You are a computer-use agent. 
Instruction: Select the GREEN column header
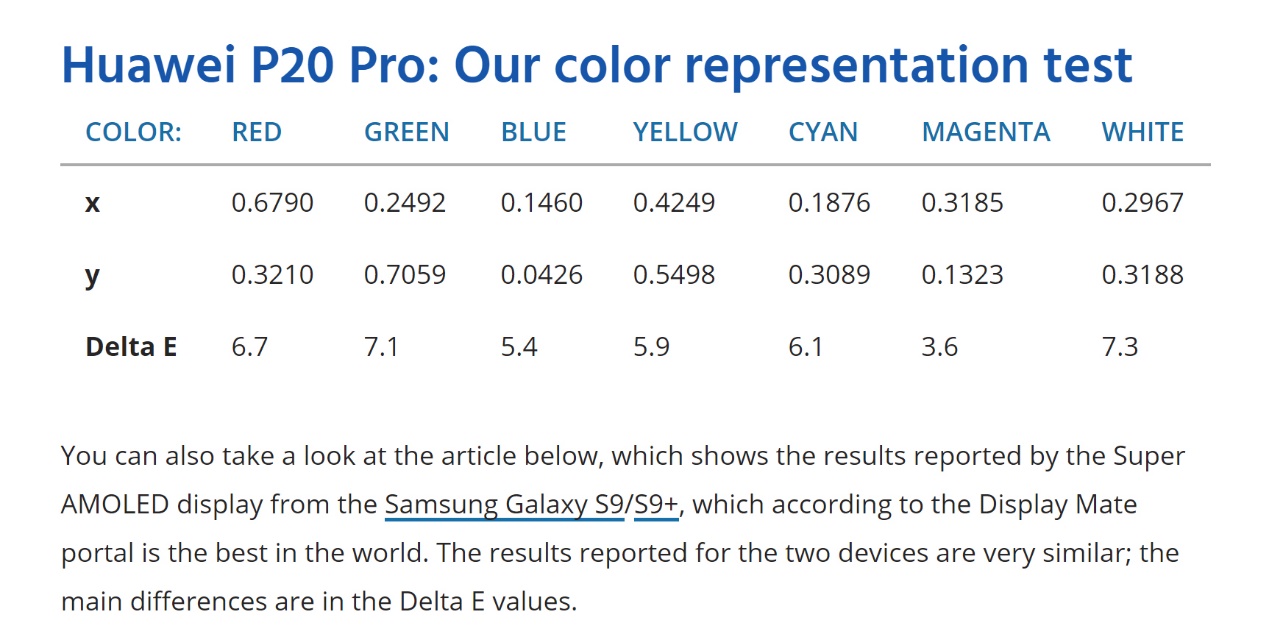pyautogui.click(x=406, y=132)
